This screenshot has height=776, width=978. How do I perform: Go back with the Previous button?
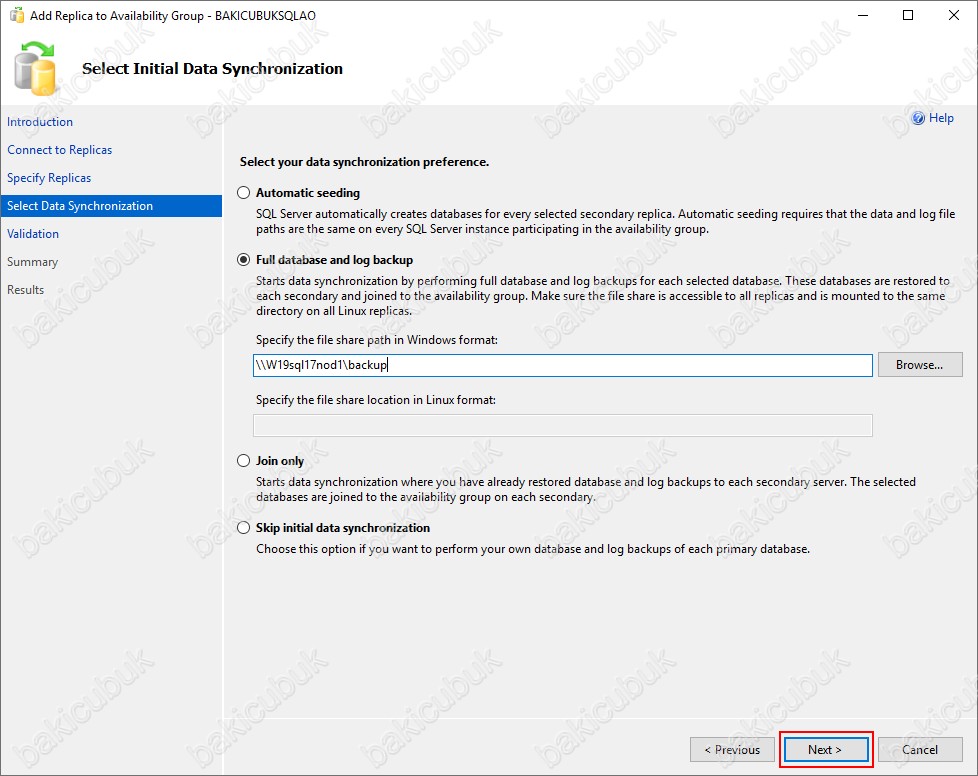click(732, 750)
